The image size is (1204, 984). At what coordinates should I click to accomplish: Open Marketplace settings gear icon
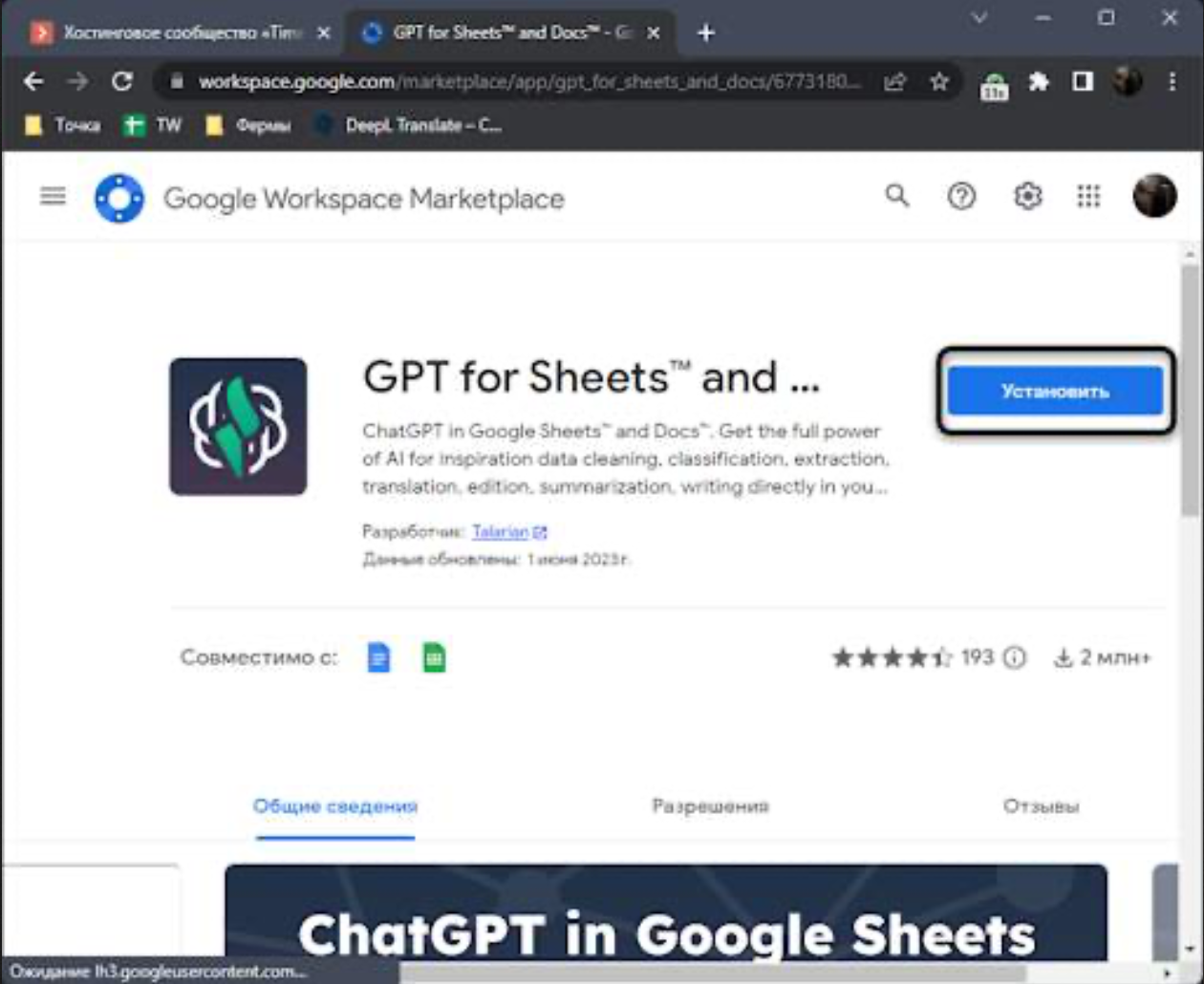coord(1027,197)
